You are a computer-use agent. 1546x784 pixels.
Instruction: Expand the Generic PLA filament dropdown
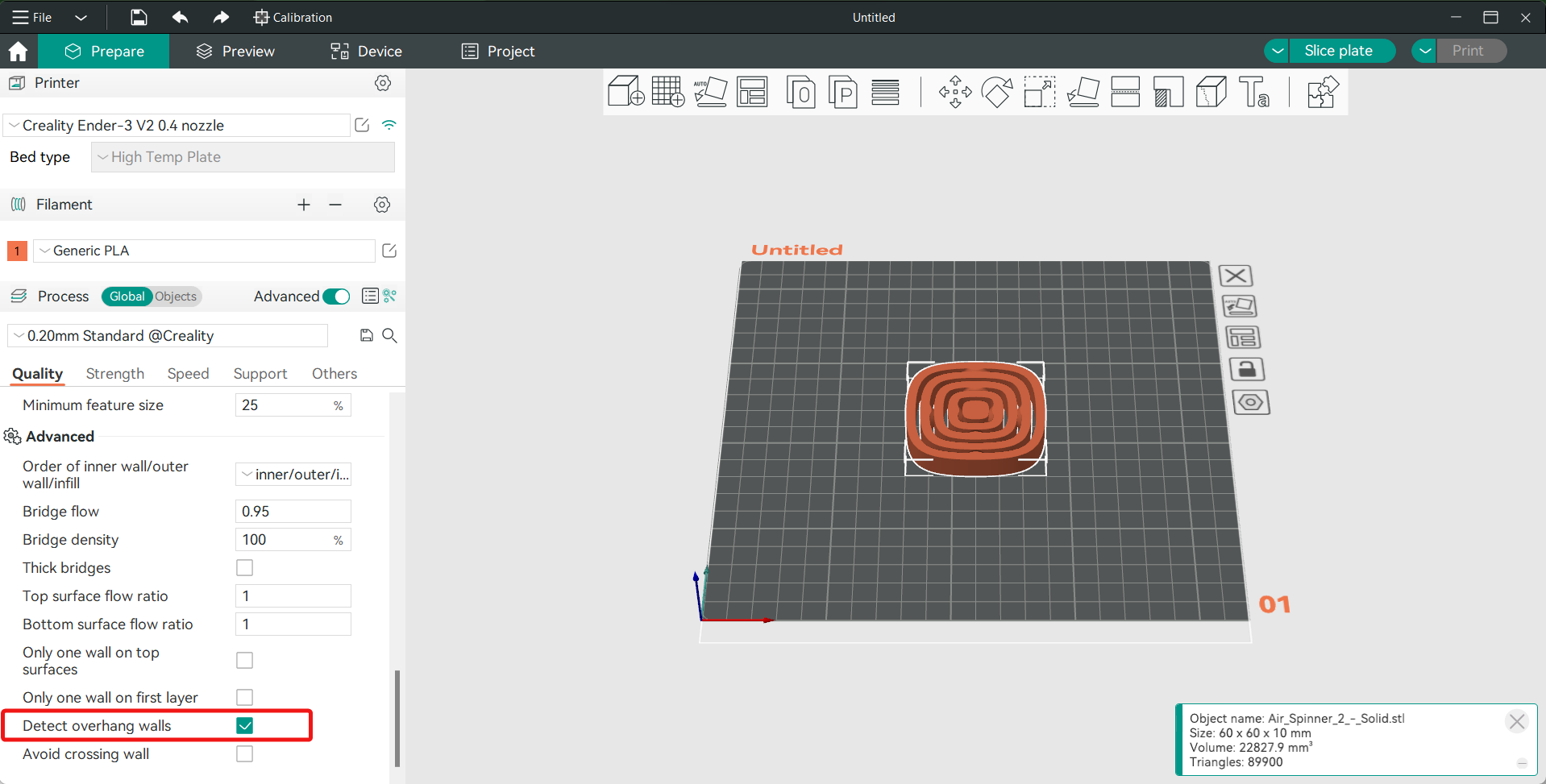pos(204,251)
